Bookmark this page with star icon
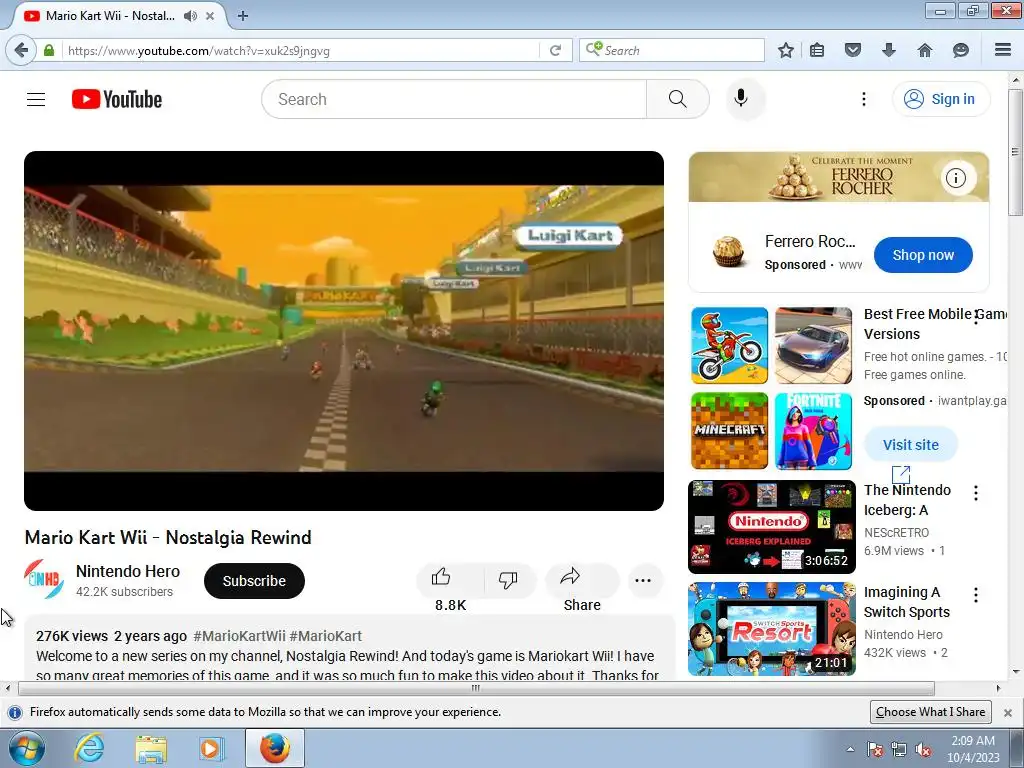Screen dimensions: 1024x768 [x=786, y=50]
